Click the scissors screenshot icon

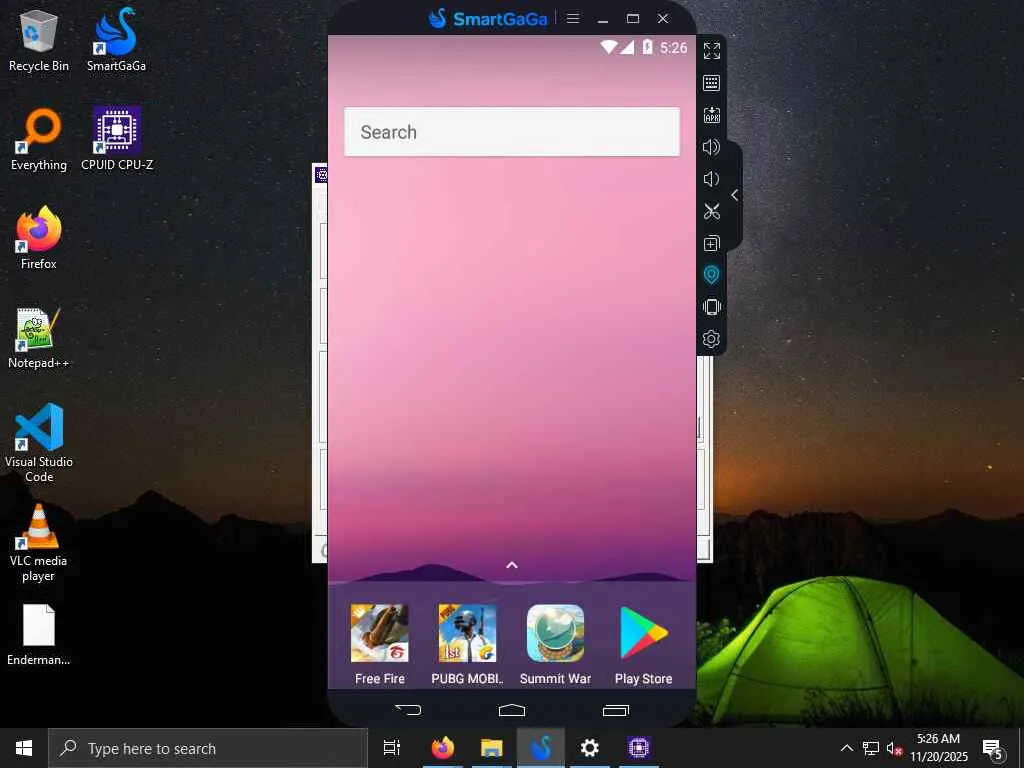point(711,211)
